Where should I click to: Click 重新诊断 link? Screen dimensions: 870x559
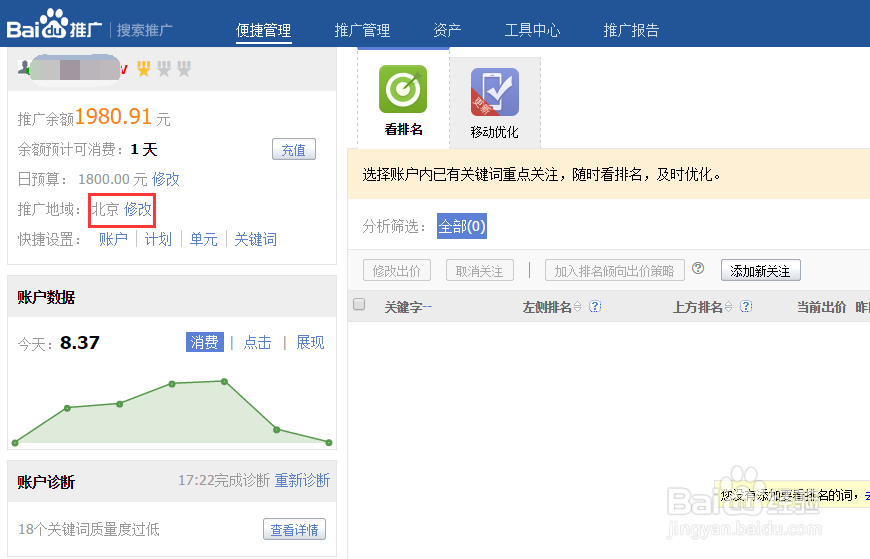302,480
